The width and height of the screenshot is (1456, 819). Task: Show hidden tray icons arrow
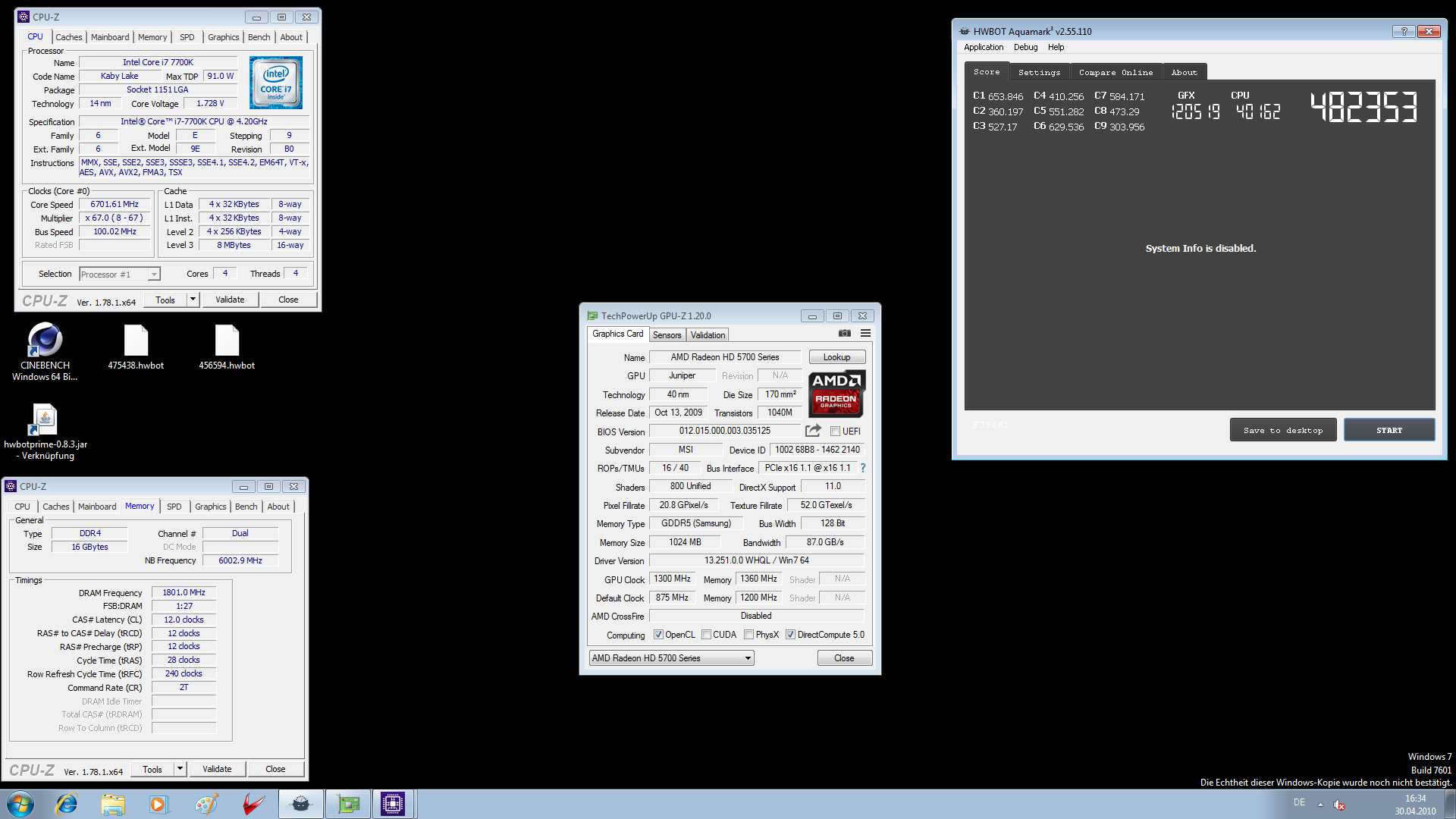click(1320, 804)
